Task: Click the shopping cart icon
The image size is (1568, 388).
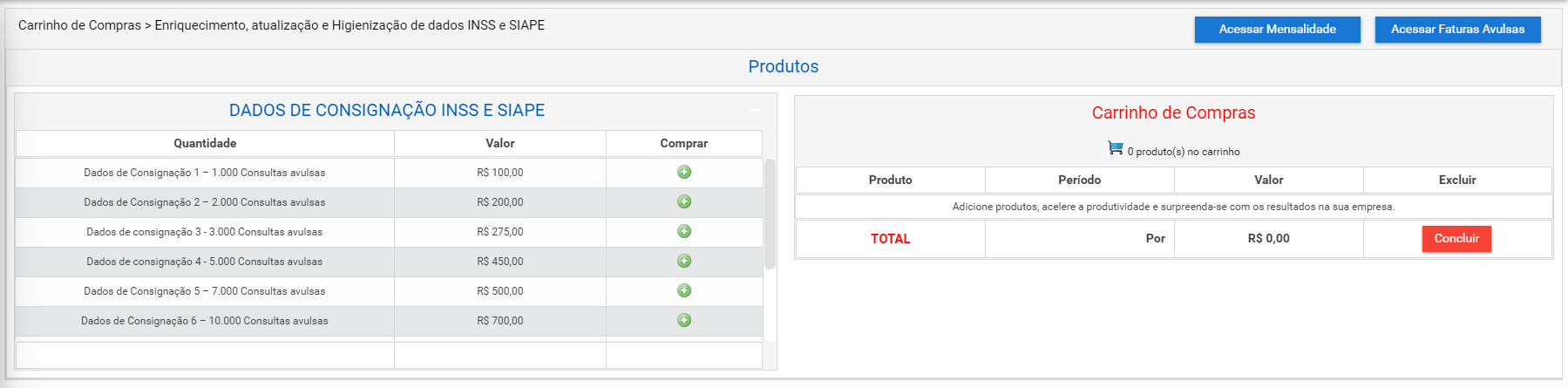Action: click(1115, 148)
